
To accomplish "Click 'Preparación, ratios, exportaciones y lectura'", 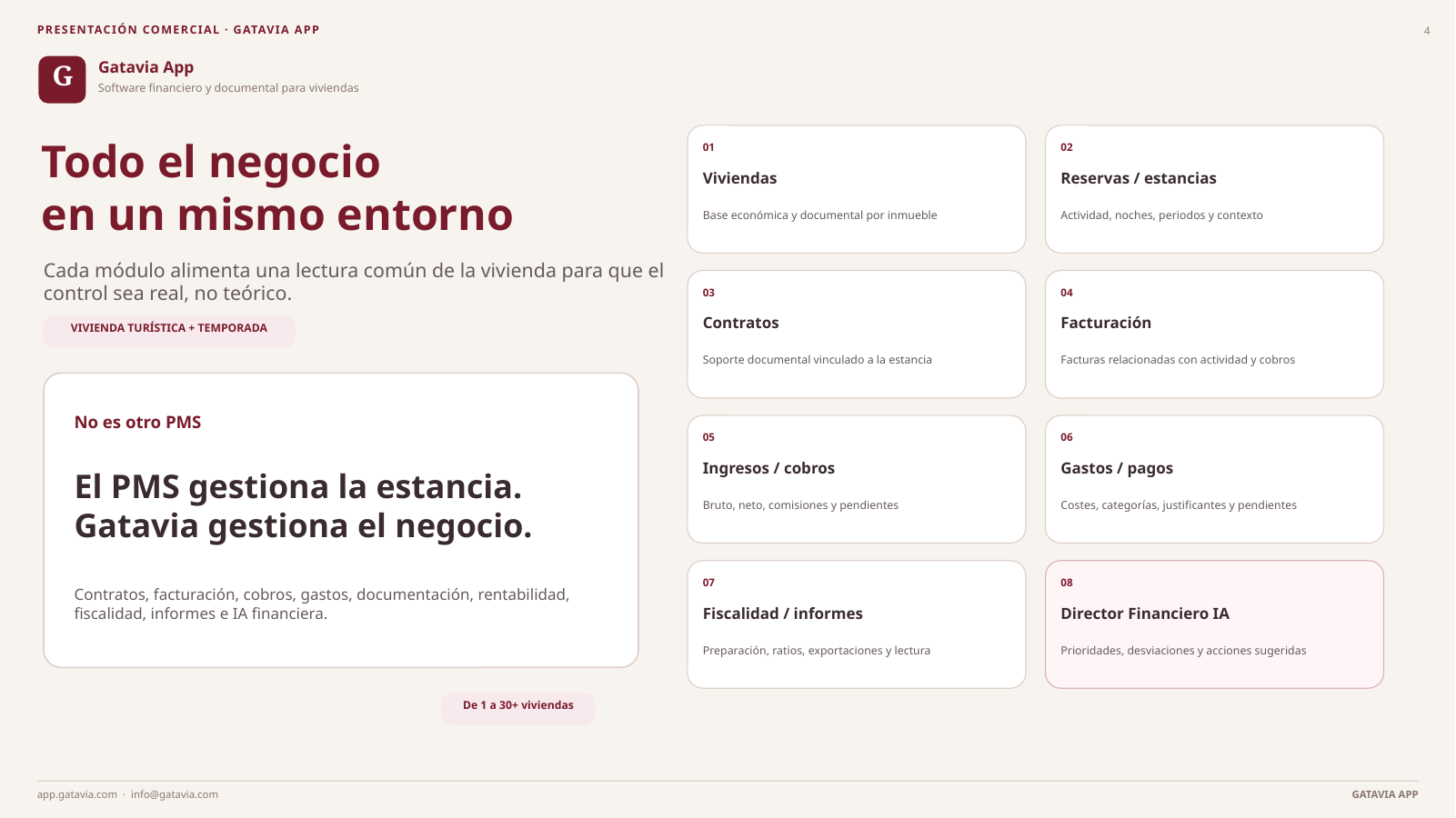I will tap(817, 651).
